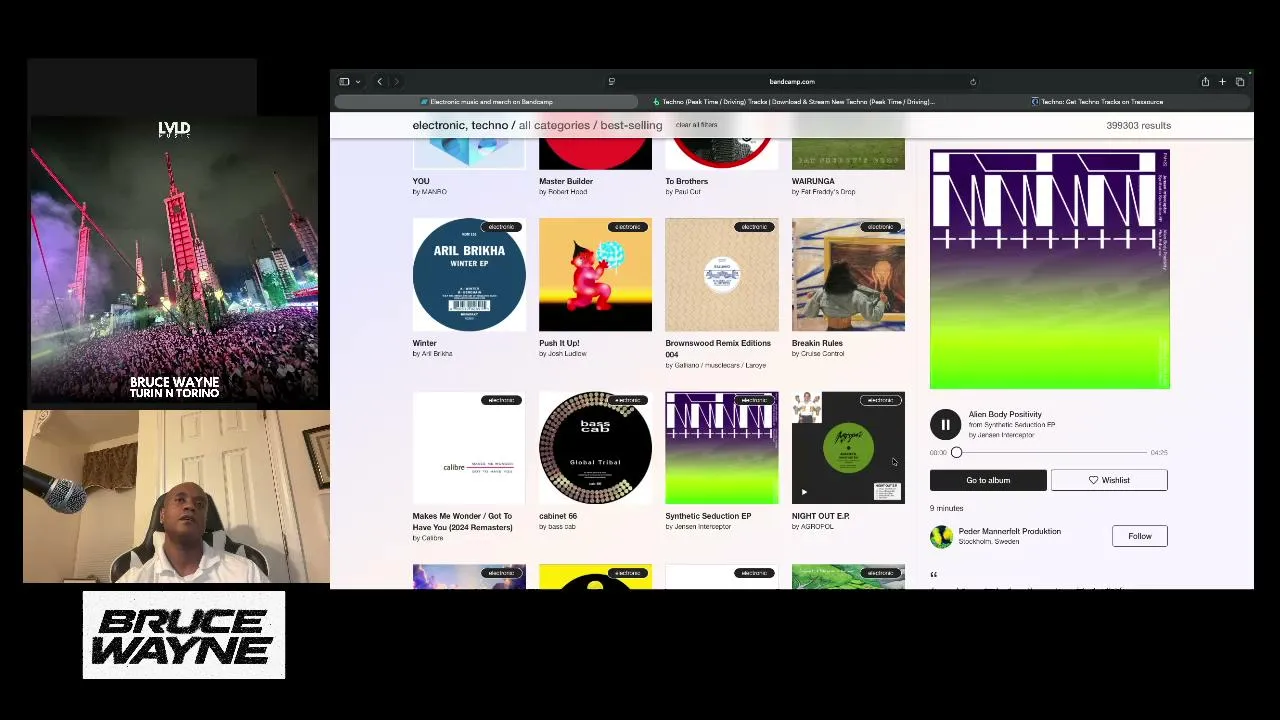The width and height of the screenshot is (1280, 720).
Task: Open the Master Builder title link
Action: point(566,181)
